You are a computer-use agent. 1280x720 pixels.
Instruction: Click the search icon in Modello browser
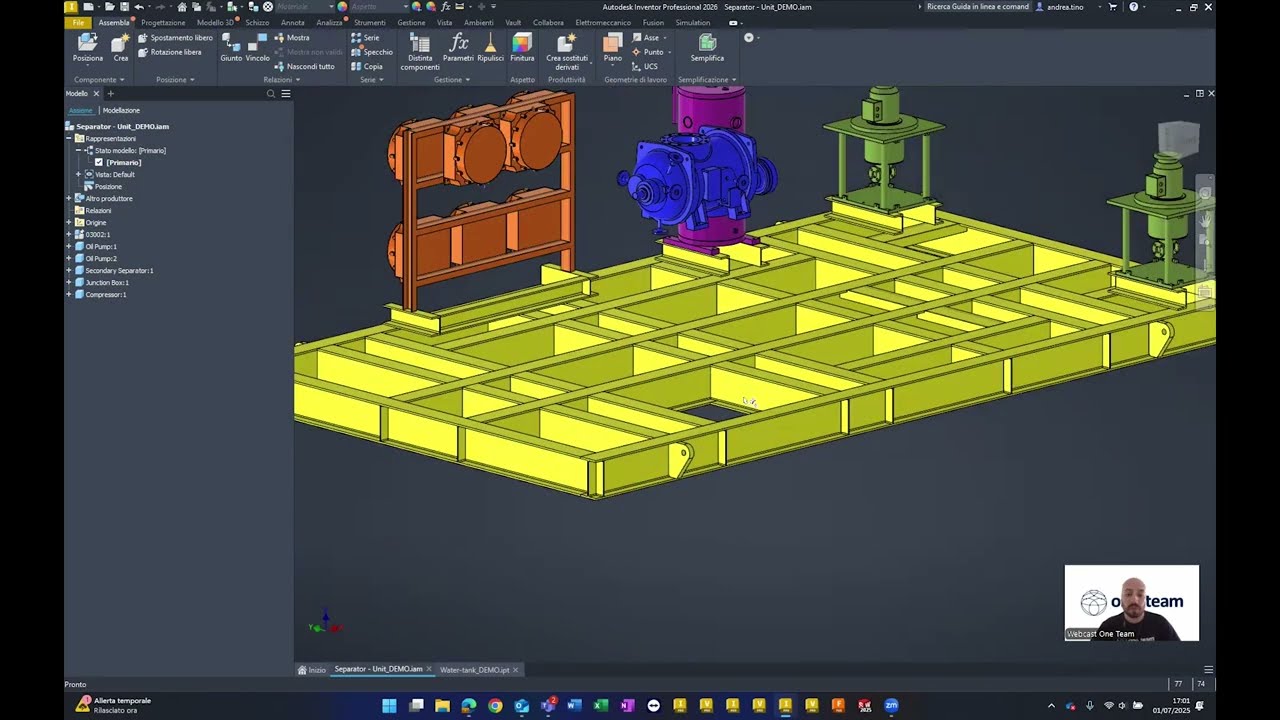click(x=270, y=94)
